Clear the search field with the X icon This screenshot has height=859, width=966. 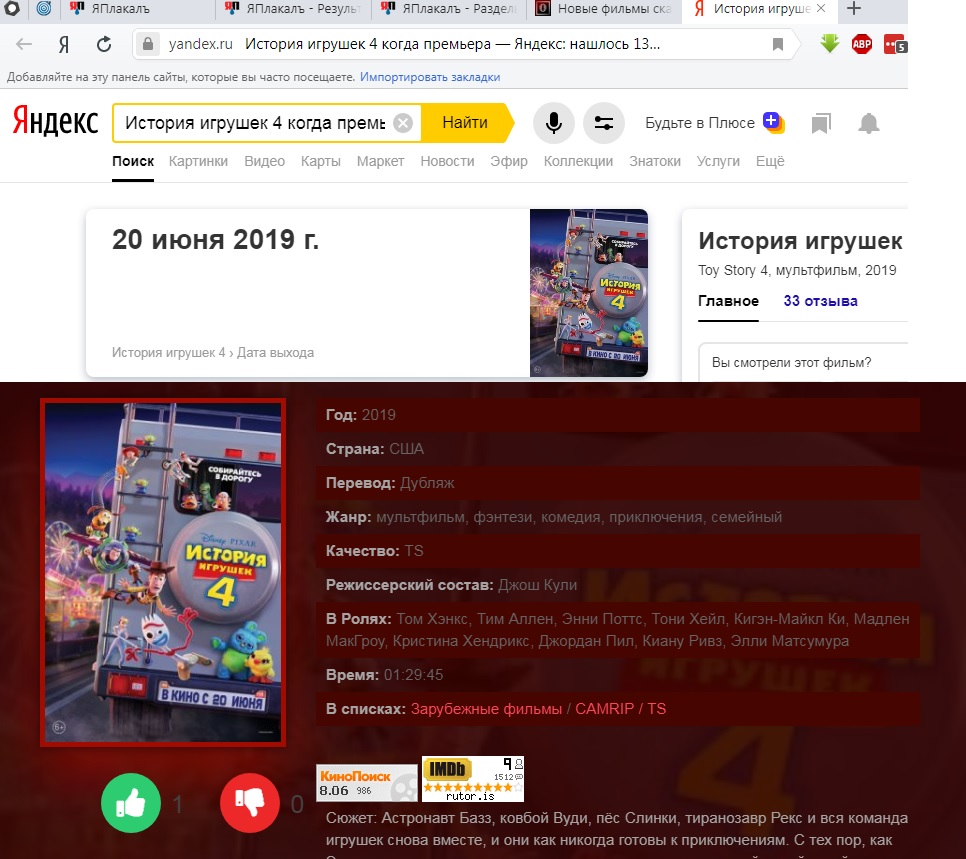click(x=403, y=123)
